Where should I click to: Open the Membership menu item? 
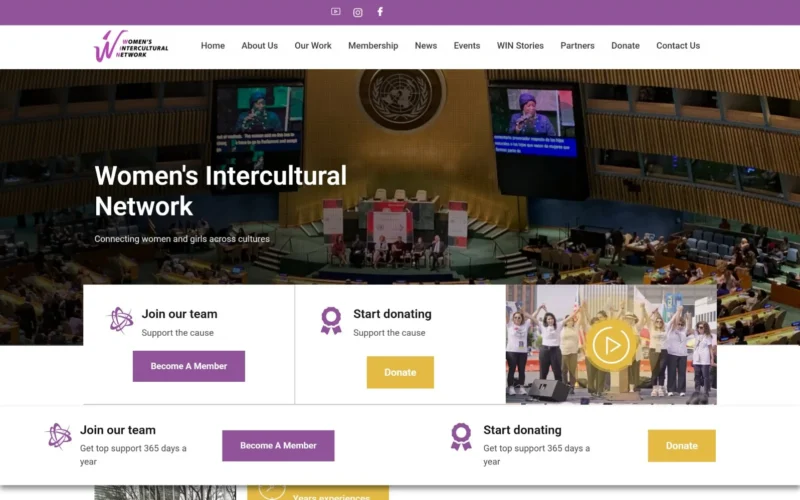[373, 45]
